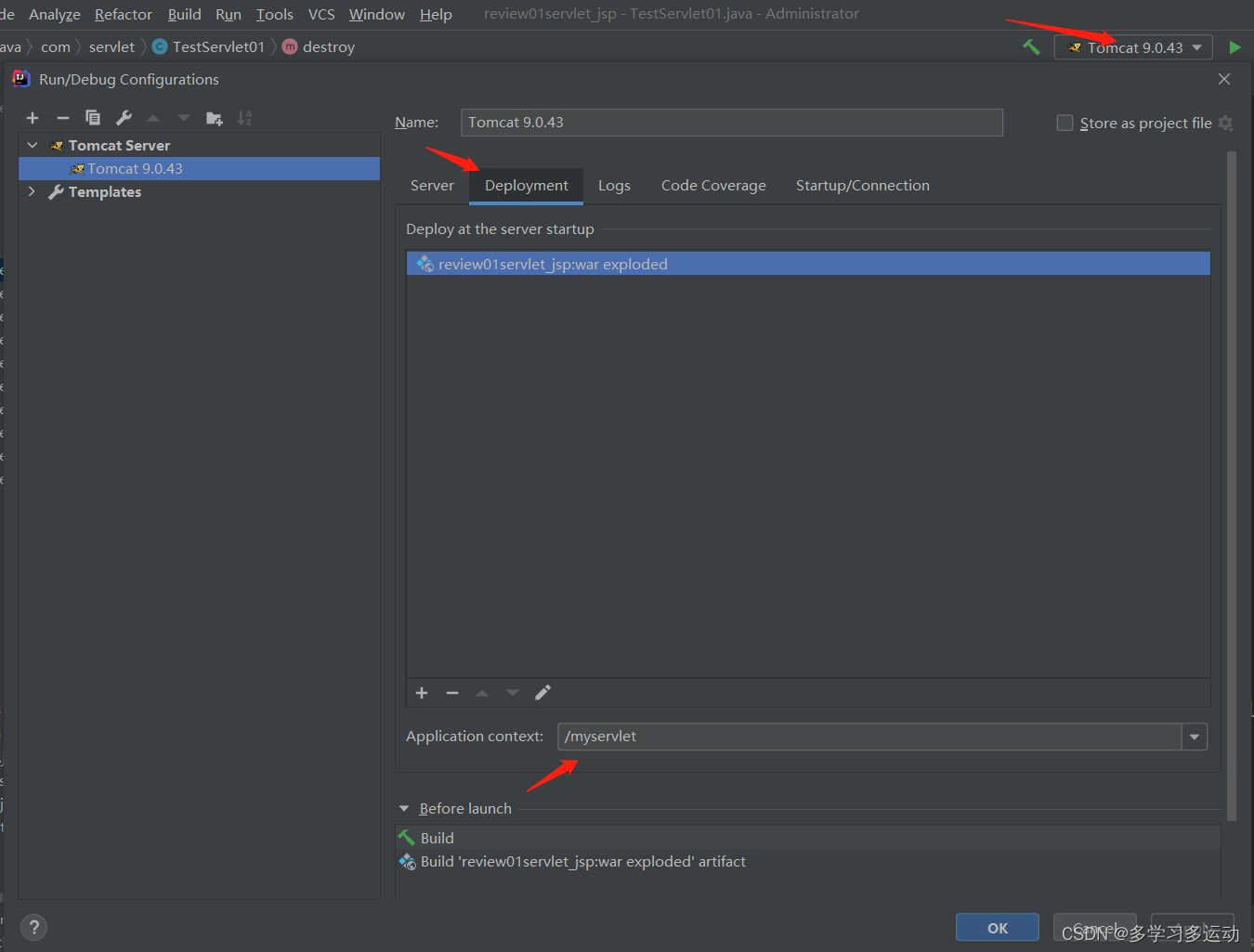Click the destroy method breadcrumb icon
This screenshot has width=1254, height=952.
(x=290, y=46)
